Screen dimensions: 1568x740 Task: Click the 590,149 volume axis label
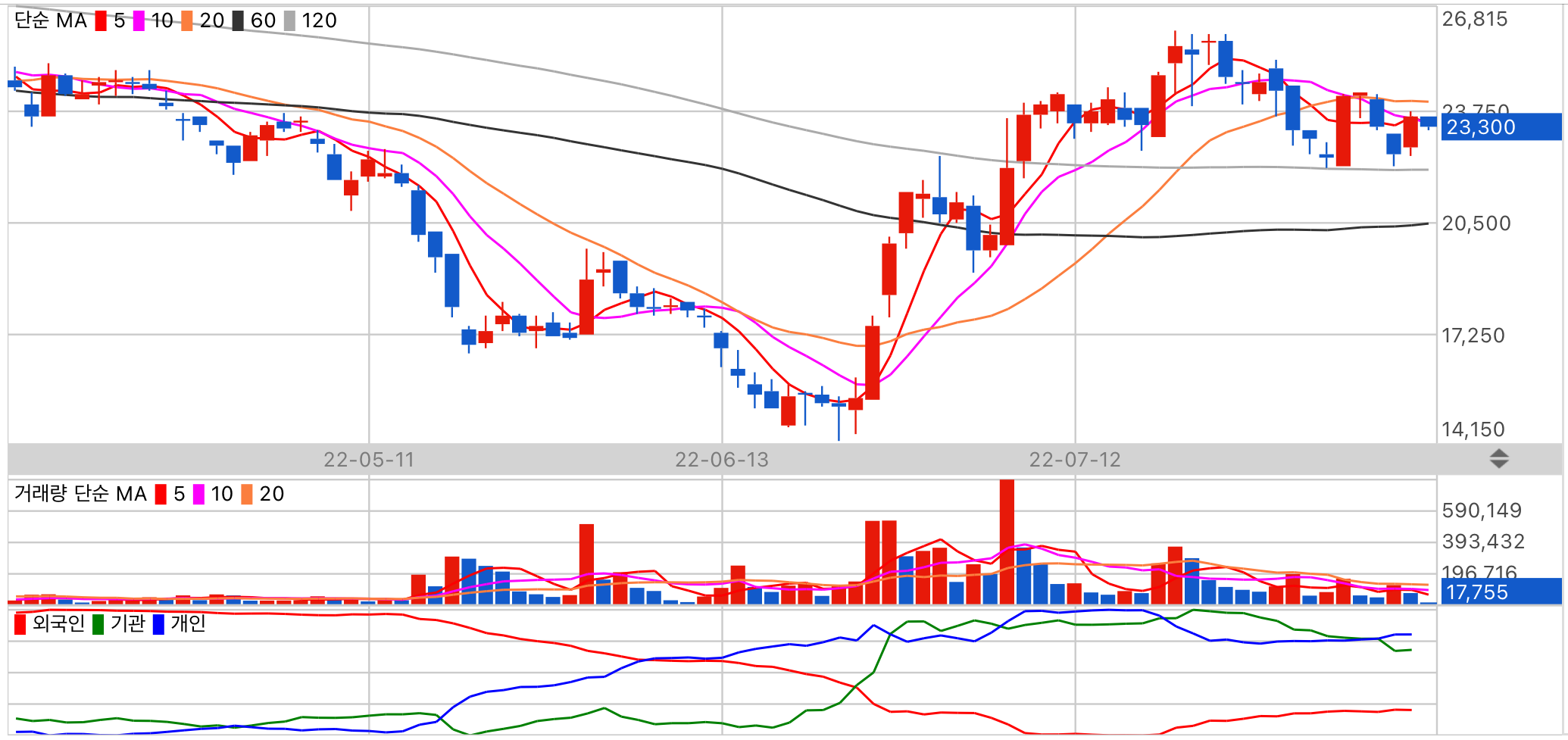point(1482,511)
